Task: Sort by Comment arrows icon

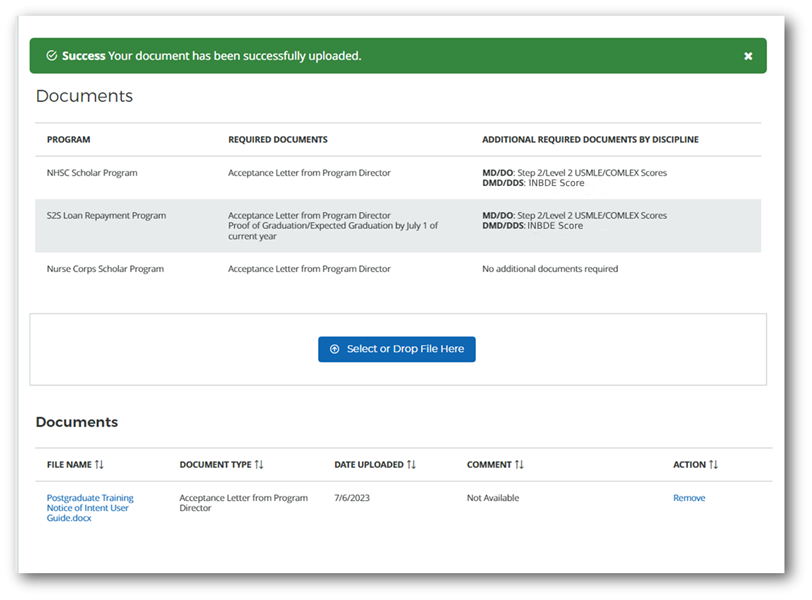Action: (519, 465)
